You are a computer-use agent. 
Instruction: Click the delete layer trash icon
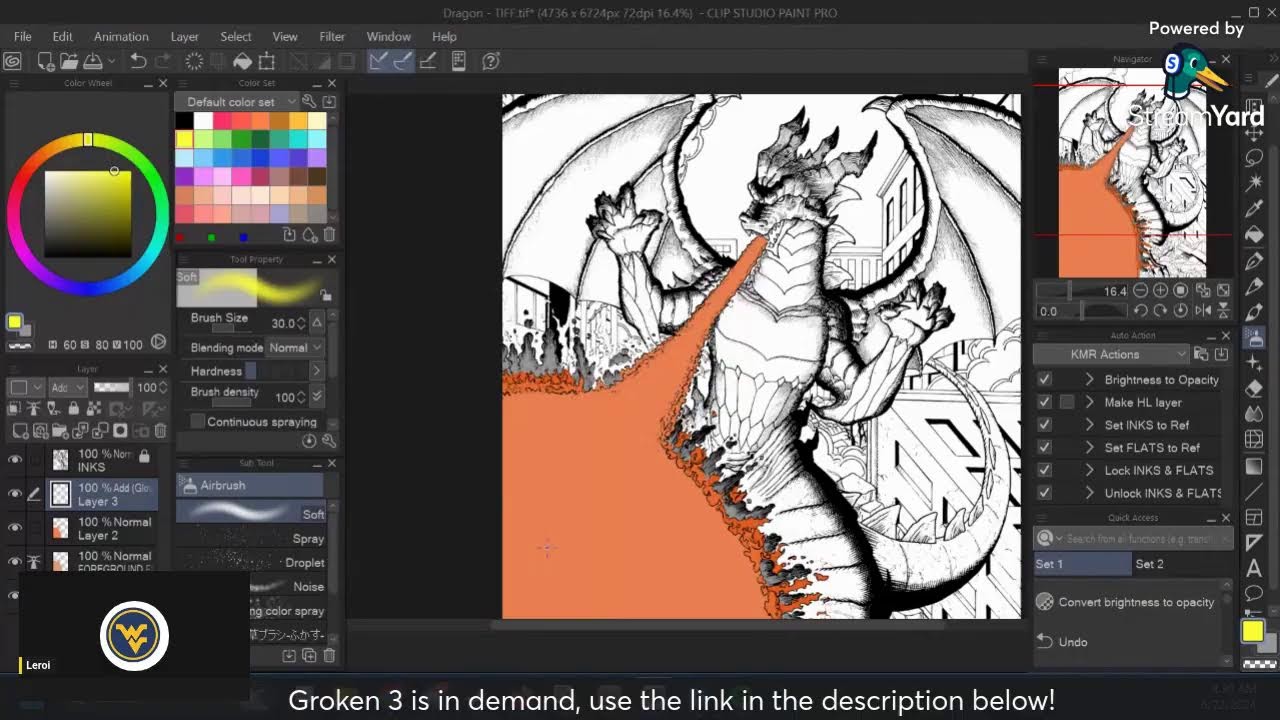point(160,431)
